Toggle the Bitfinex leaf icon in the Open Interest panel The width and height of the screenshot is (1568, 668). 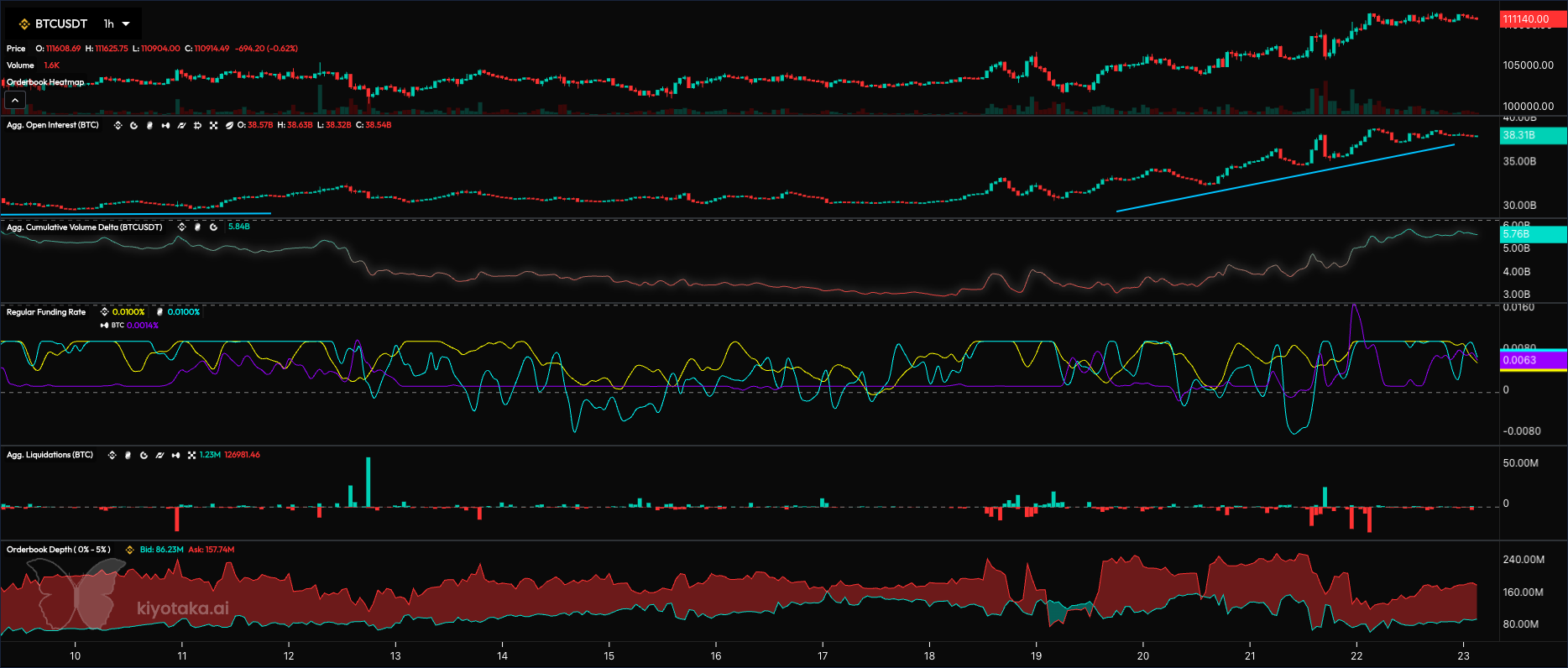(x=229, y=125)
